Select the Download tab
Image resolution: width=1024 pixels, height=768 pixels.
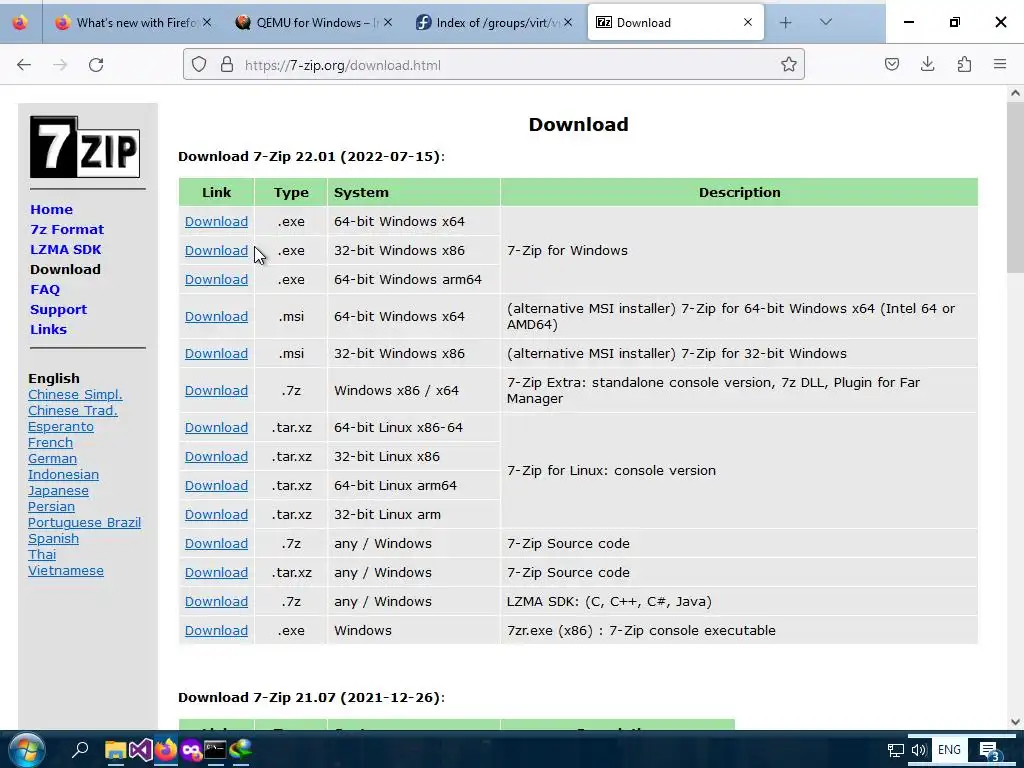coord(675,23)
